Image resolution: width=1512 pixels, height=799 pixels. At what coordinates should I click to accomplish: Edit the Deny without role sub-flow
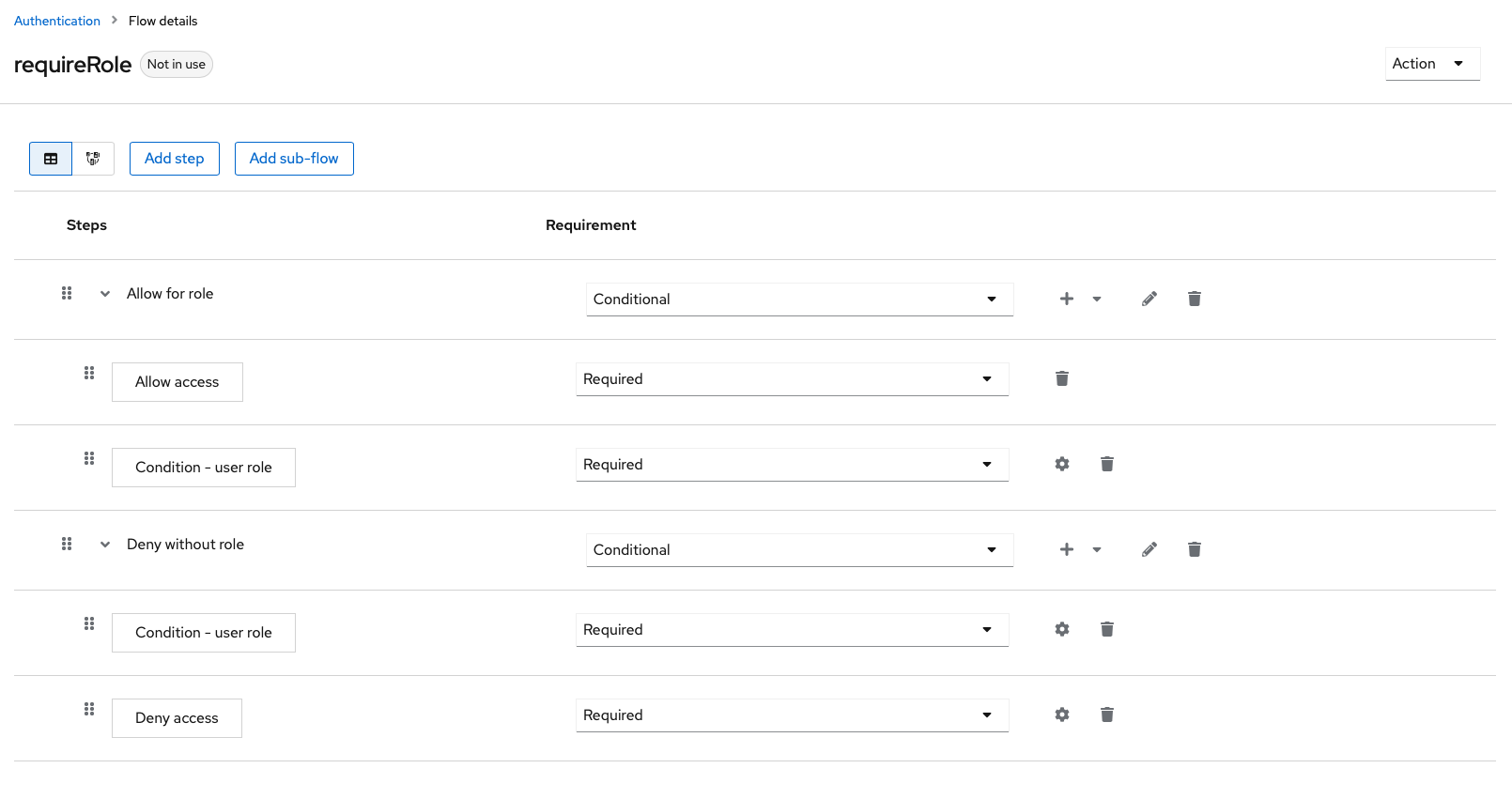(x=1149, y=549)
